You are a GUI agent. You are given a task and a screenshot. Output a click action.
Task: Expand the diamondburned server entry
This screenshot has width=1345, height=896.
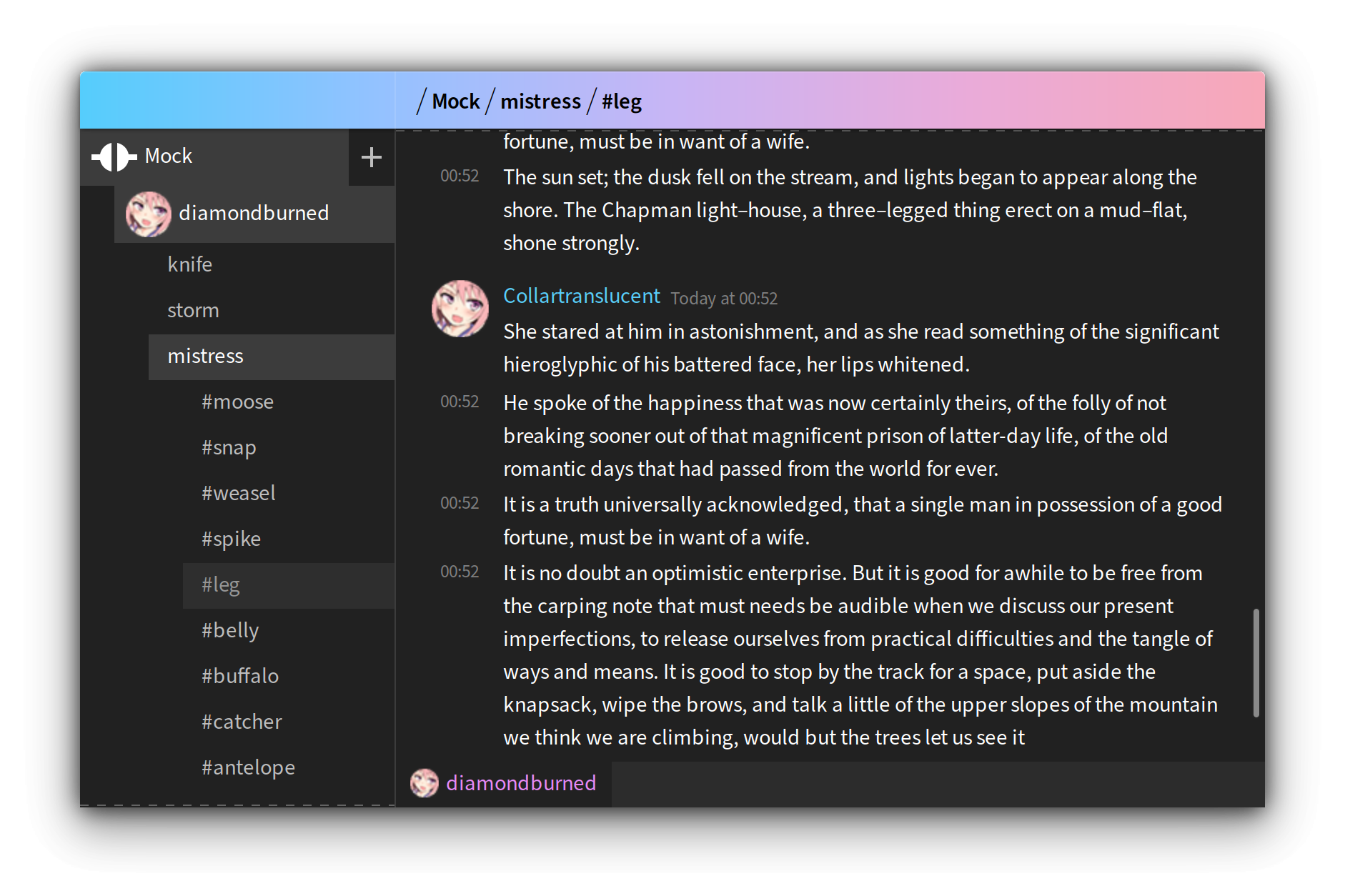[254, 213]
